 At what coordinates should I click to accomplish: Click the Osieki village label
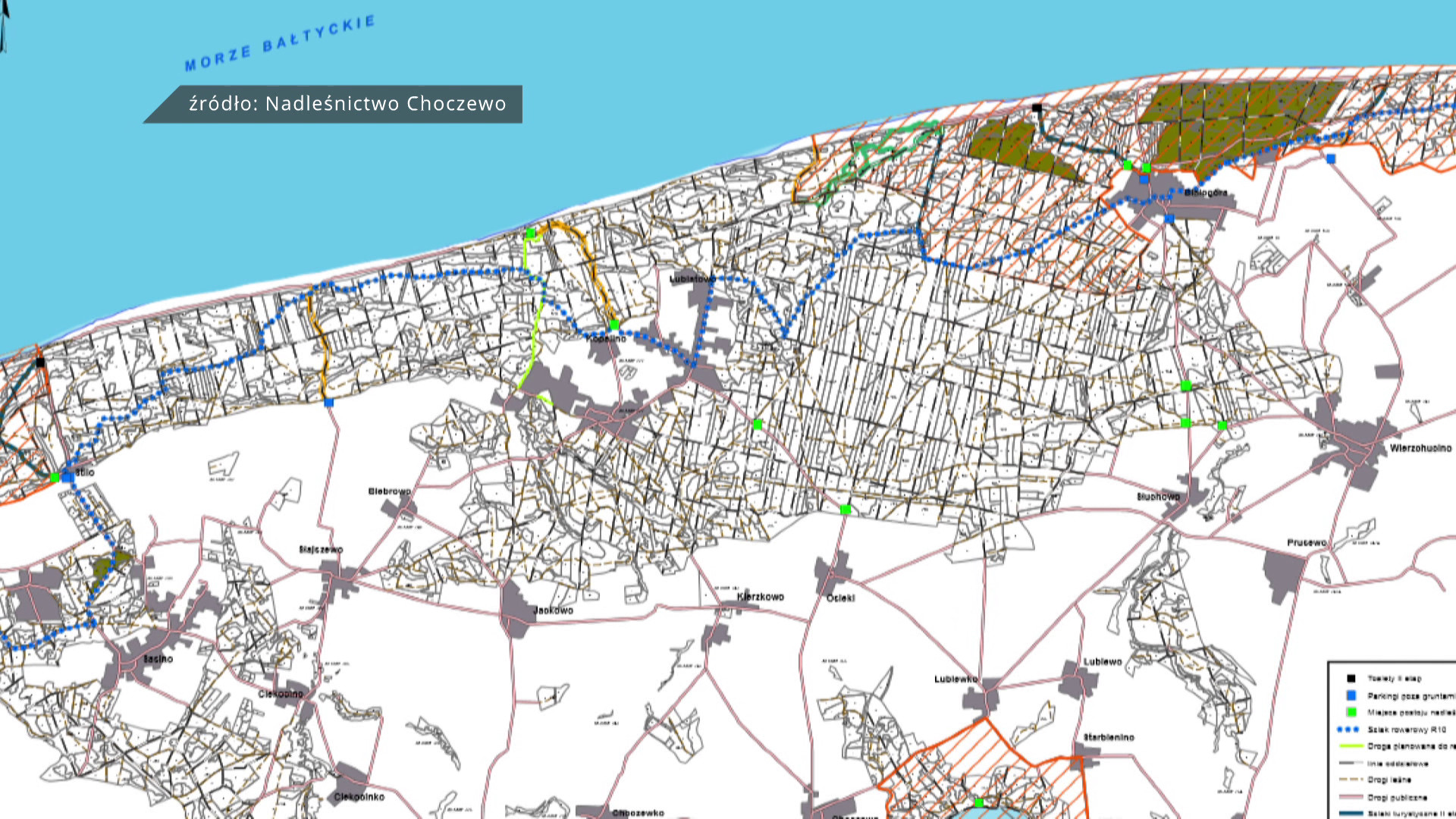click(x=840, y=598)
